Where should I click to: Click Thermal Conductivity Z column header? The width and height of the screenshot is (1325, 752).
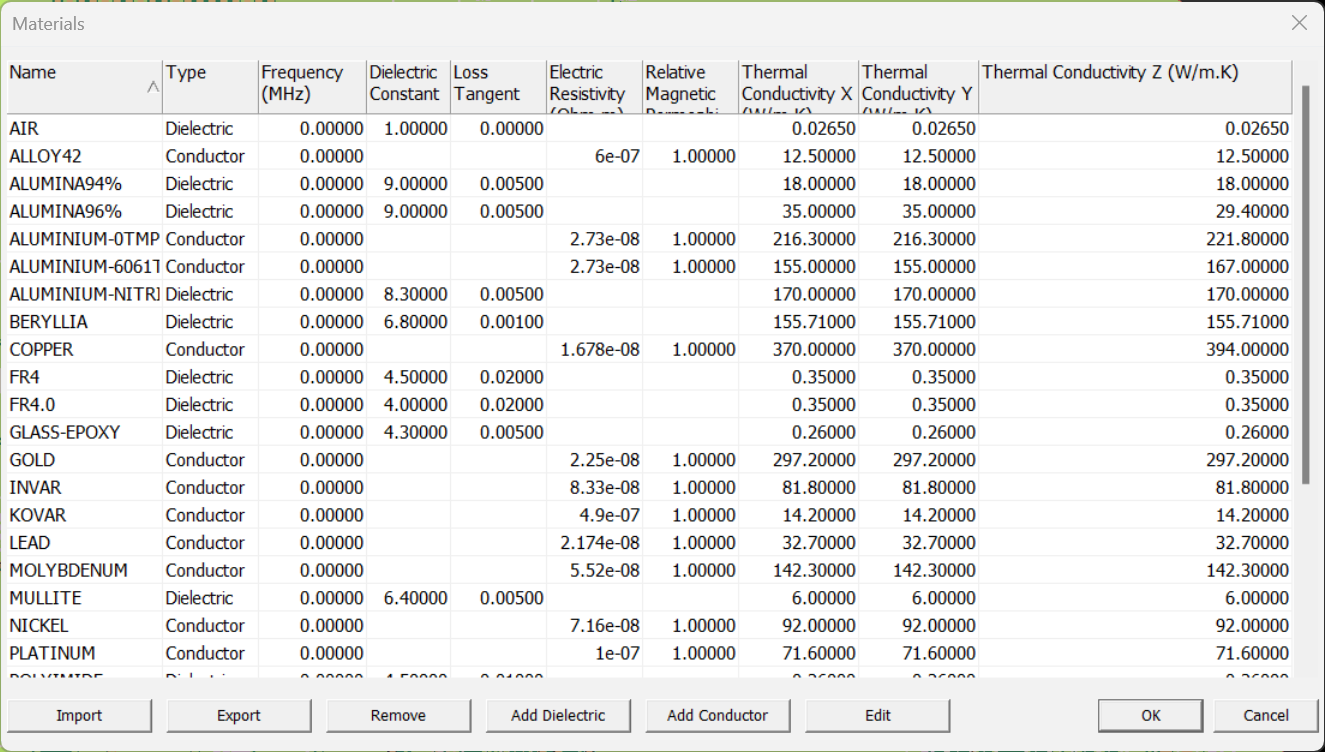click(1134, 86)
